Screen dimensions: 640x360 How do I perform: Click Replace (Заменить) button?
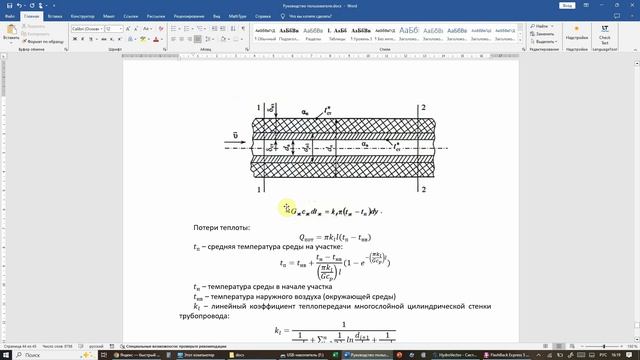(542, 34)
